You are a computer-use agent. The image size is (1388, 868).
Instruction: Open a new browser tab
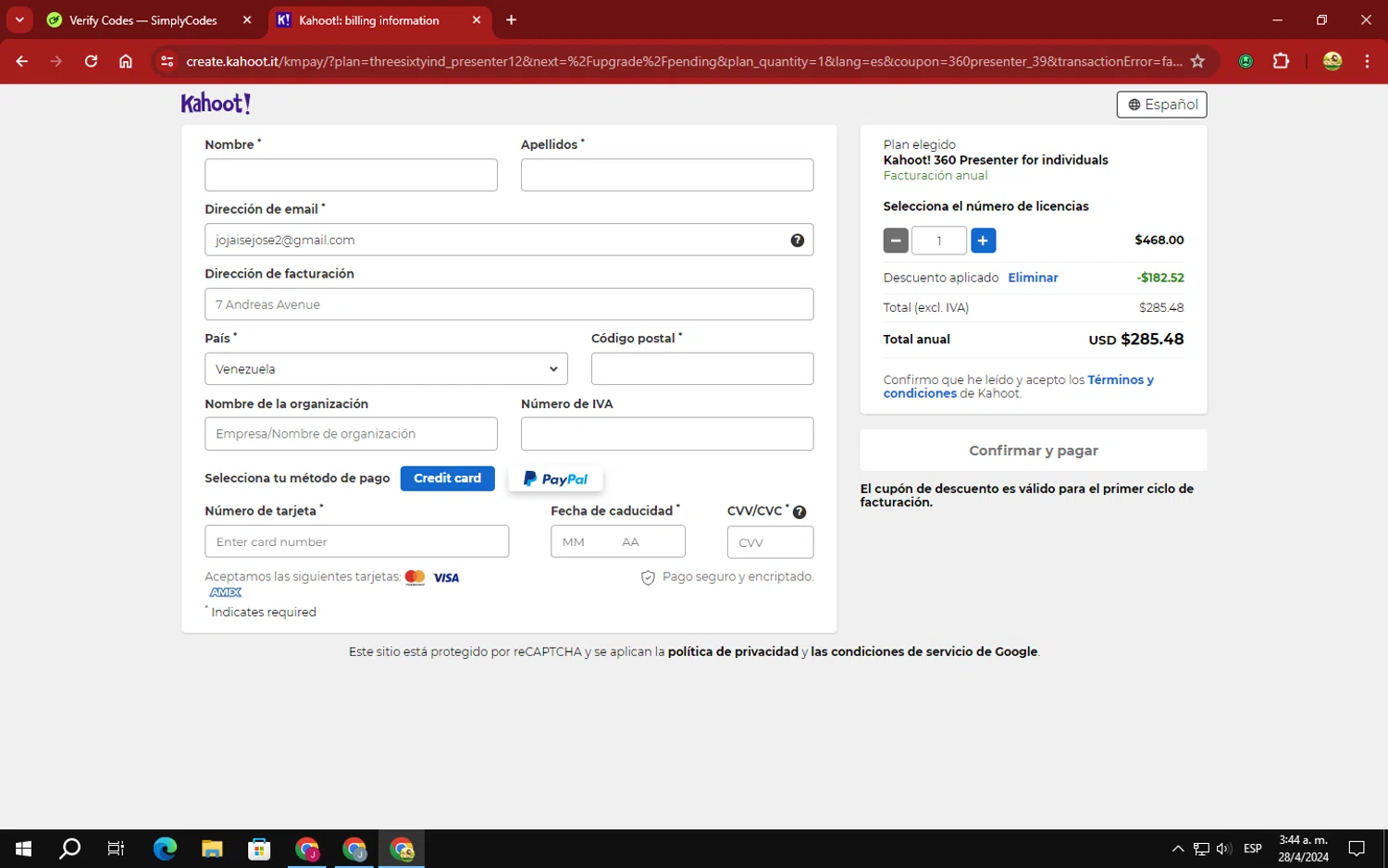click(x=511, y=19)
